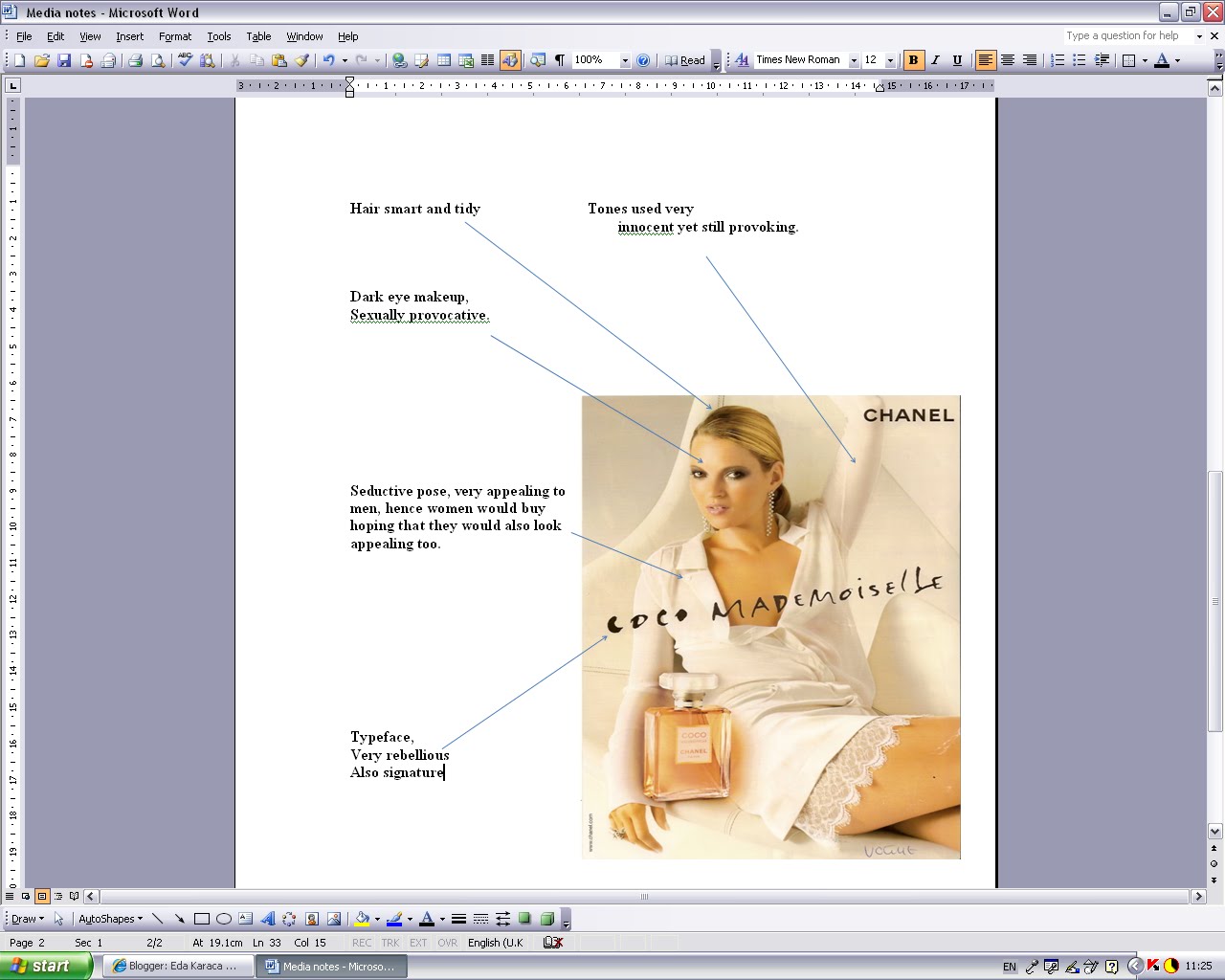Toggle the Drawing toolbar button
Image resolution: width=1225 pixels, height=980 pixels.
tap(510, 60)
